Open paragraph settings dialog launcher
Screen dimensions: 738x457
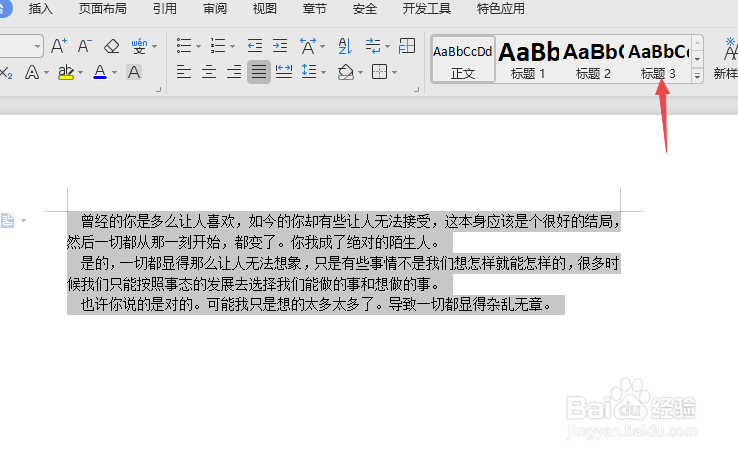(417, 89)
